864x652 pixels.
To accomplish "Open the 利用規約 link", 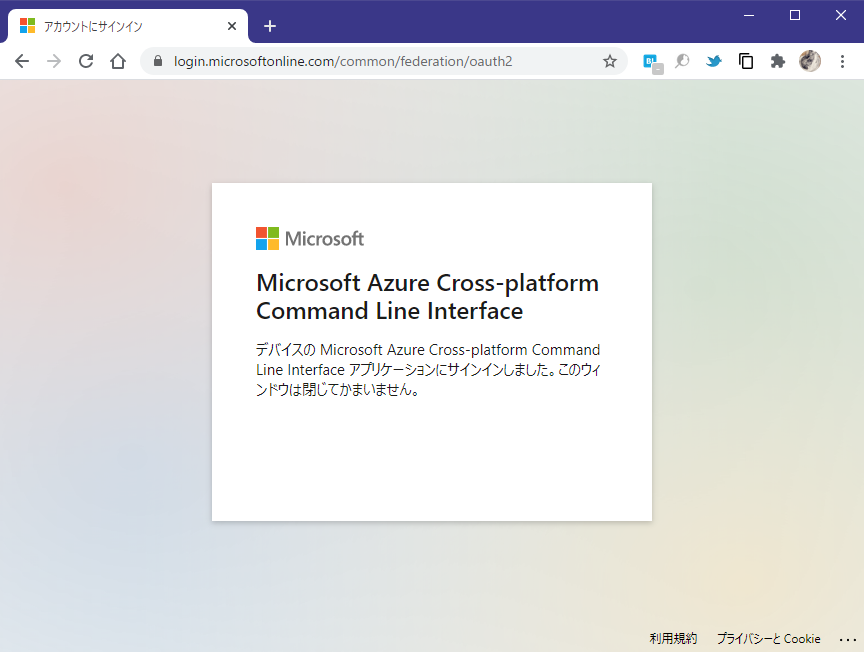I will click(673, 638).
